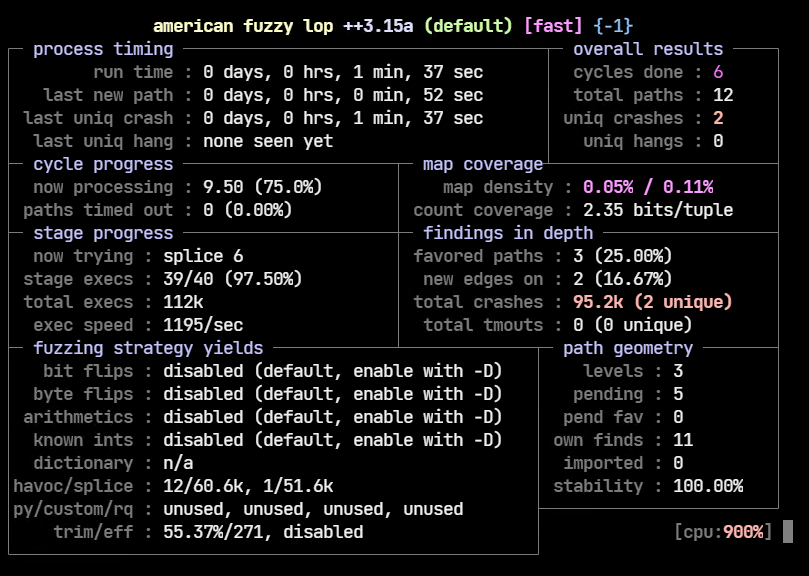Click the 'overall results' section header

point(648,49)
